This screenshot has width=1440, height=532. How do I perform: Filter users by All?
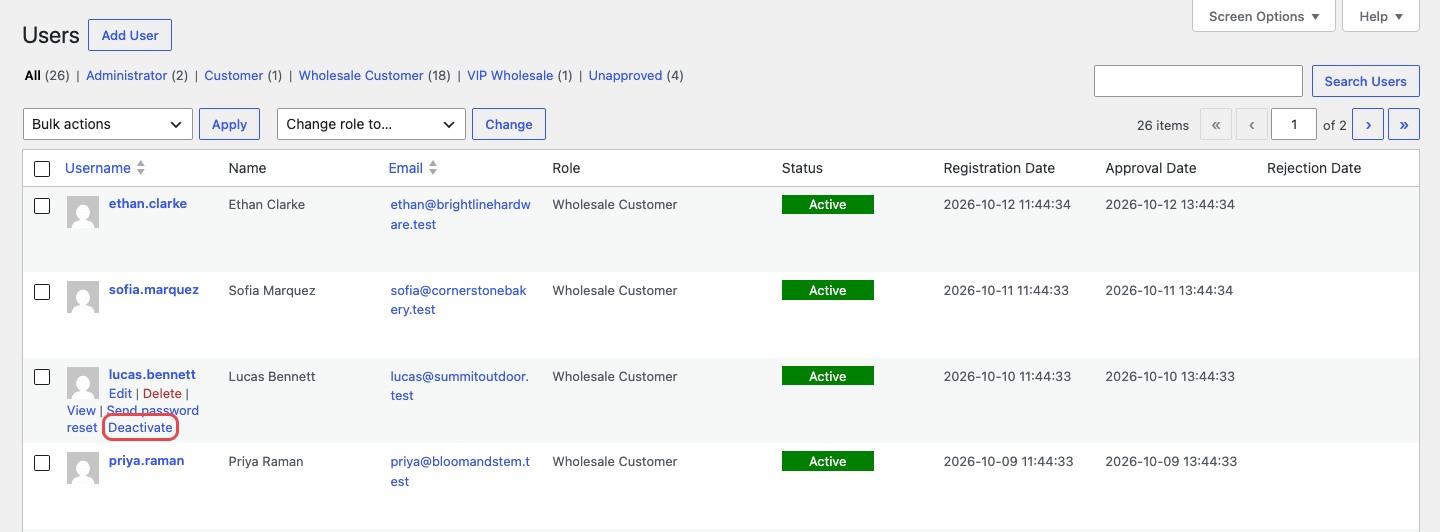pos(33,75)
